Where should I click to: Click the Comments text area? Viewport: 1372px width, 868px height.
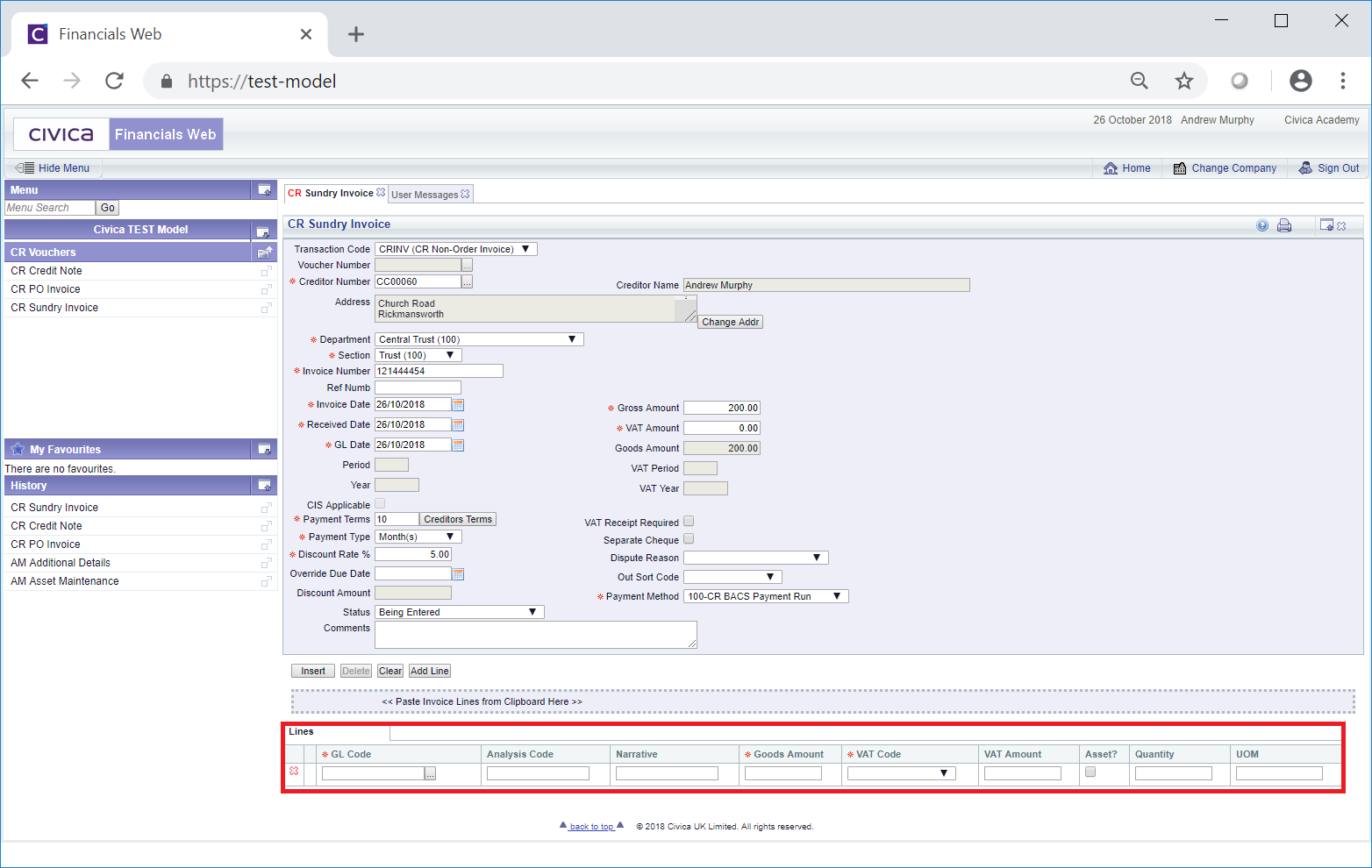(536, 635)
